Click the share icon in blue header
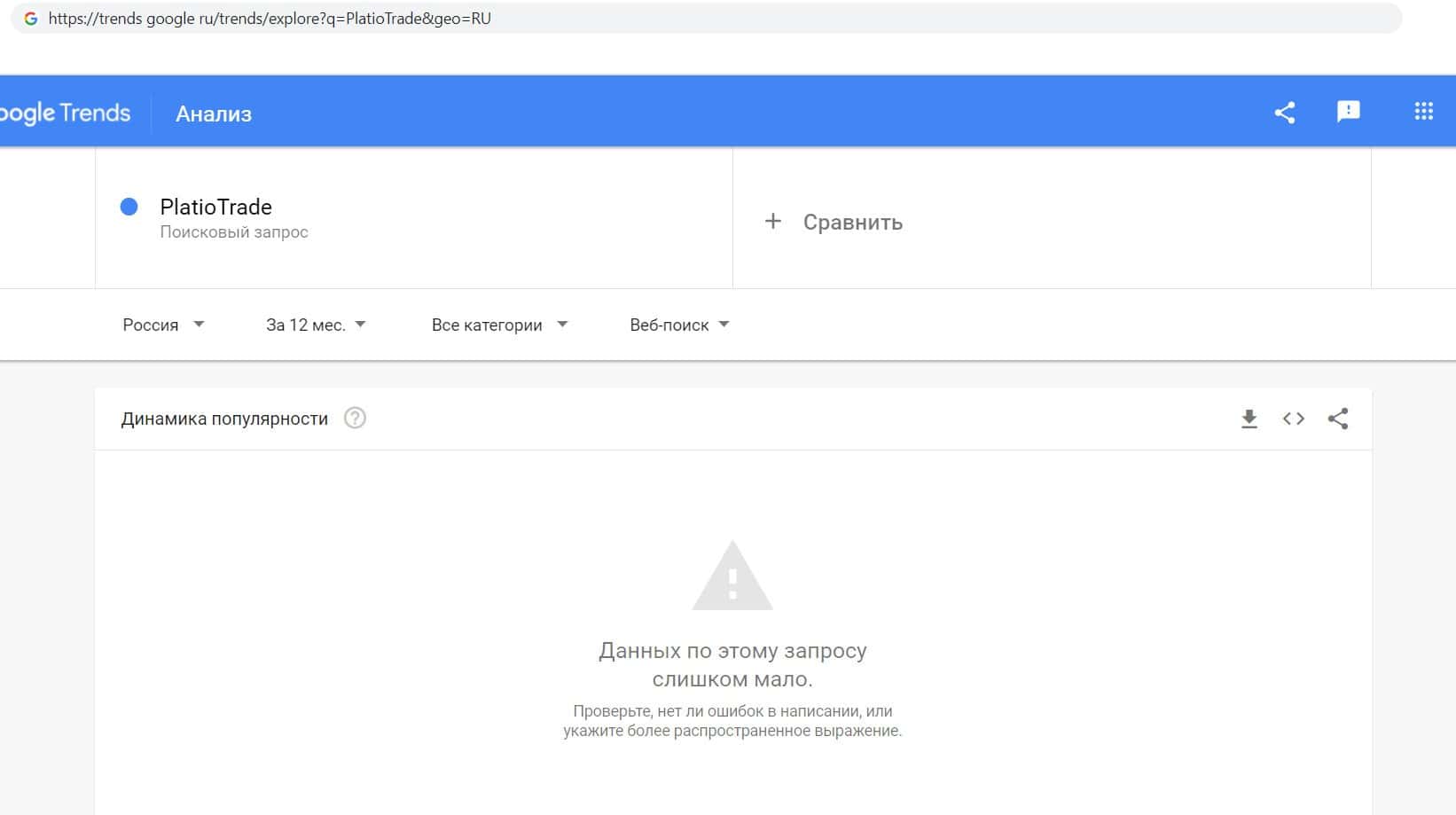1456x815 pixels. pyautogui.click(x=1285, y=113)
